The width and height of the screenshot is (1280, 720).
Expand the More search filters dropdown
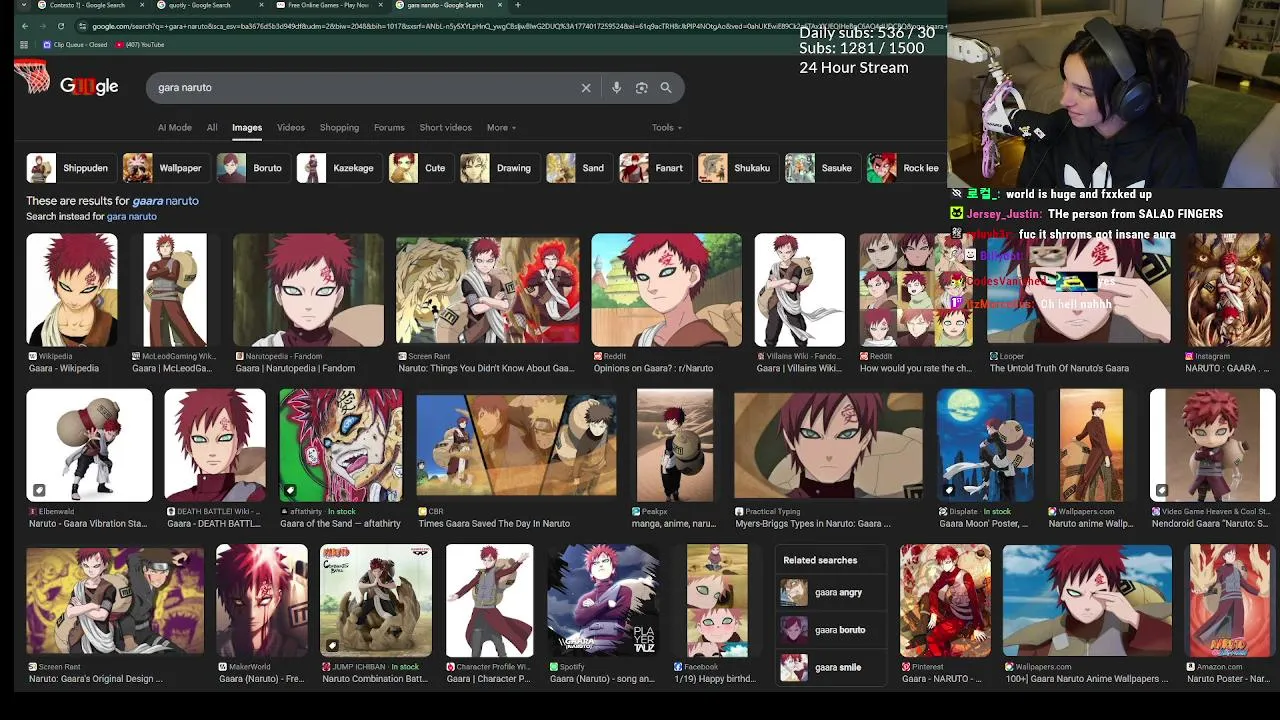(x=501, y=128)
